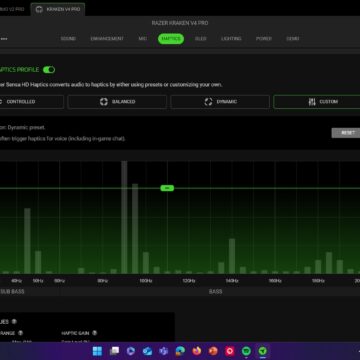Launch Outlook from the taskbar
This screenshot has width=360, height=360.
click(x=147, y=351)
